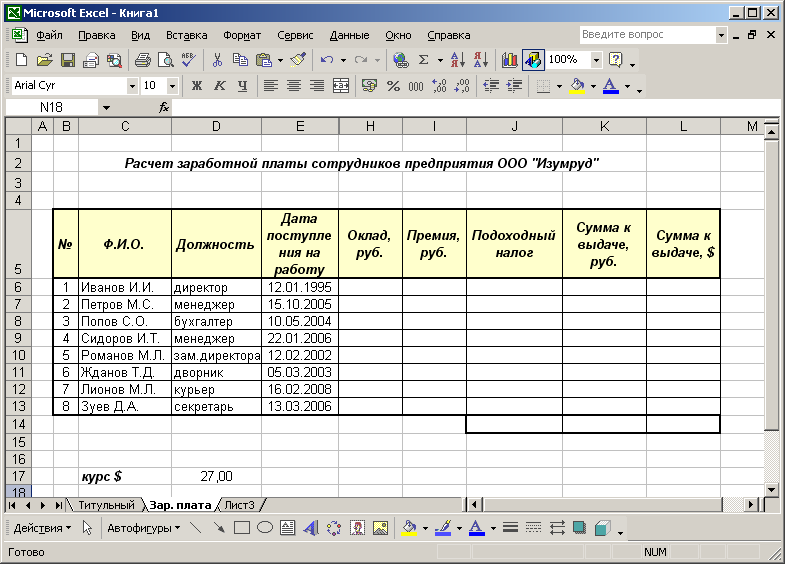Click the formula bar input

pyautogui.click(x=475, y=108)
